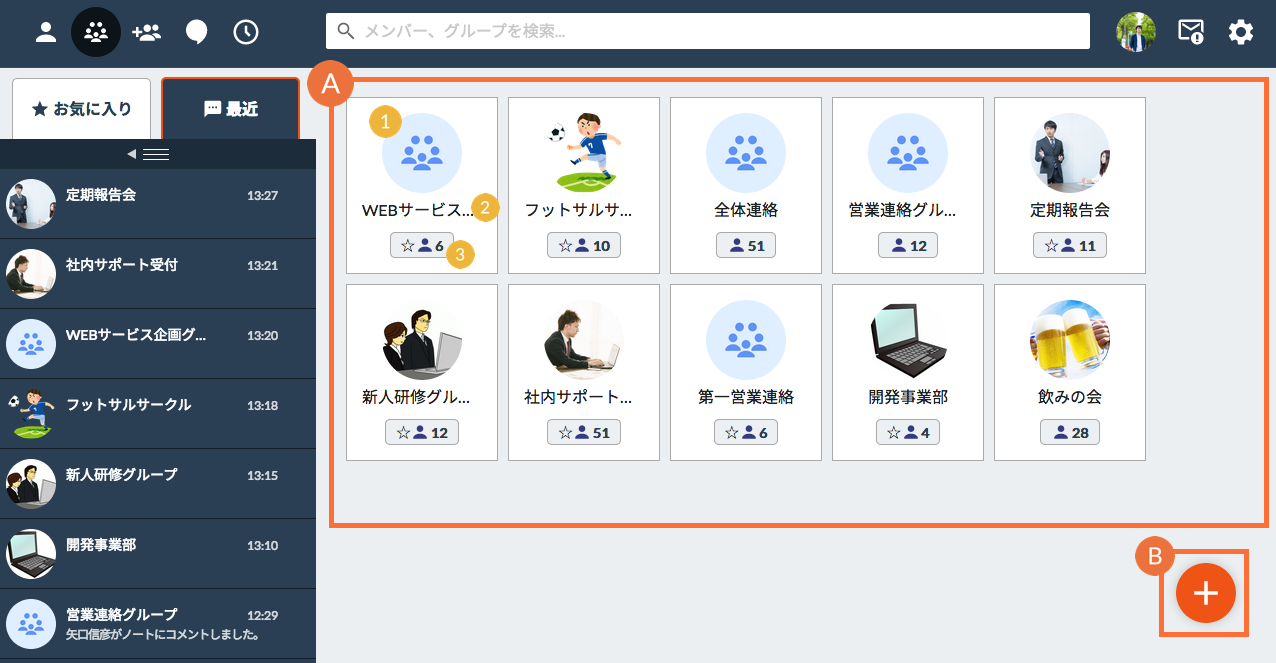Switch to the お気に入り tab
1276x663 pixels.
coord(82,109)
